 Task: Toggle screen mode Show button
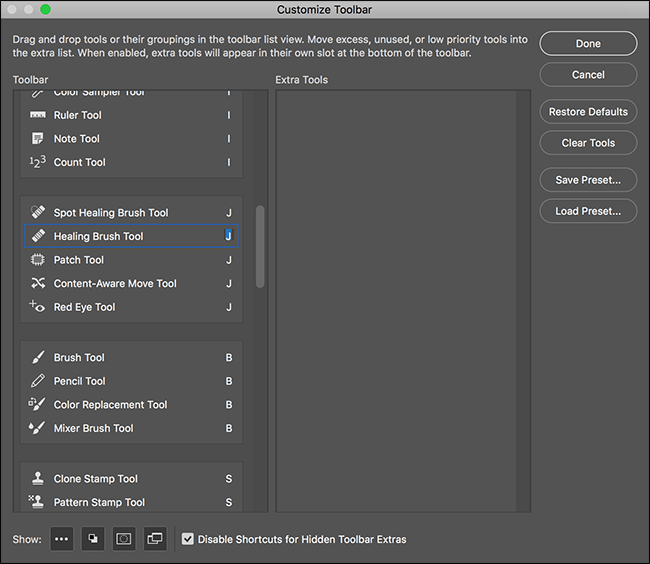pos(155,539)
